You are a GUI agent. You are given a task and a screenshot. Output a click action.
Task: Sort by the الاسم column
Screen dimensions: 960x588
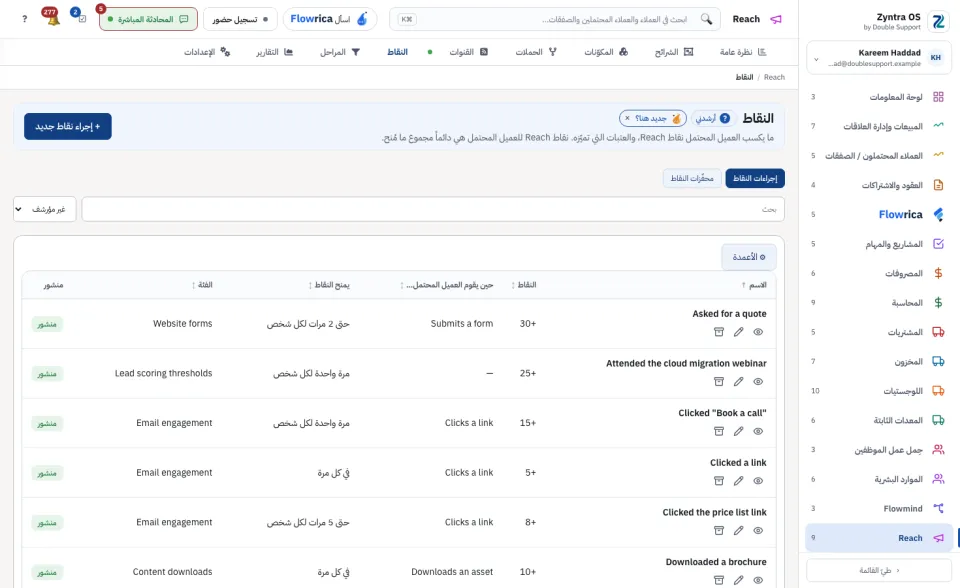coord(754,285)
